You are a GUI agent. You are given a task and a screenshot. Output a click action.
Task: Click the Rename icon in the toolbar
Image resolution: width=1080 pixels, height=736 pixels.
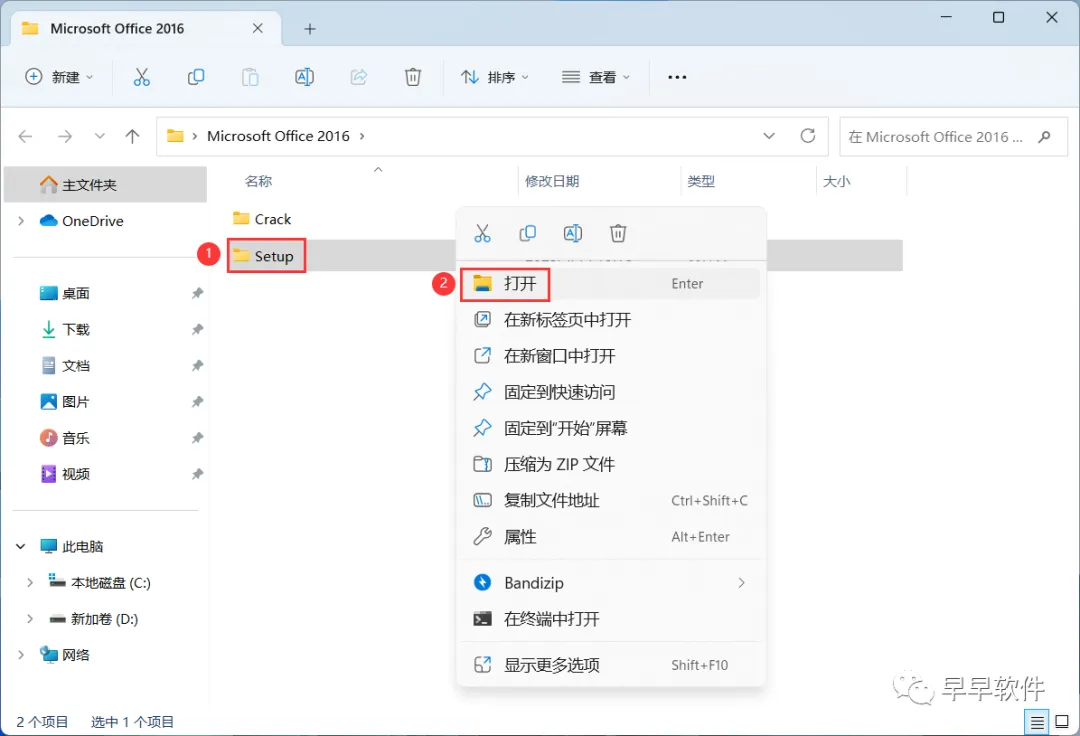tap(304, 77)
